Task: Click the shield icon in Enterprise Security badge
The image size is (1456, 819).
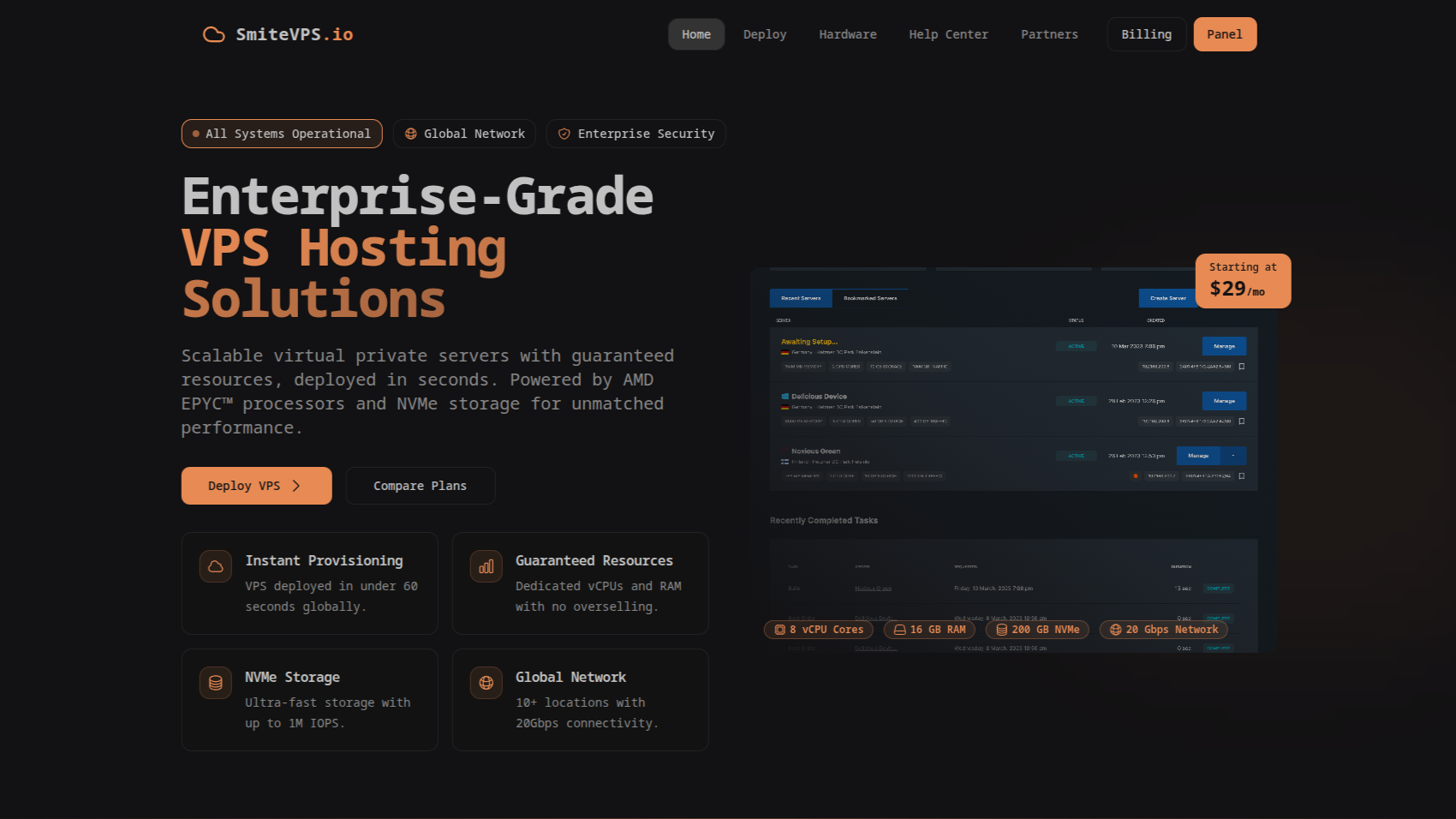Action: pos(564,134)
